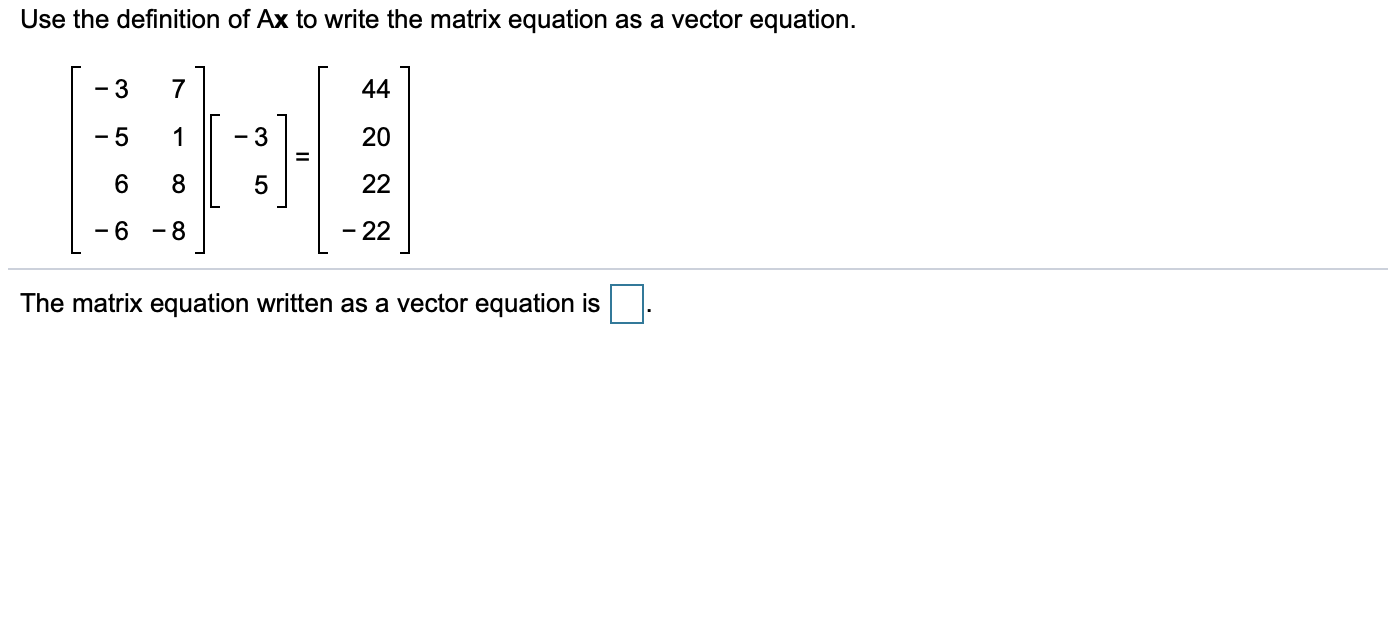Click the entry -8 in matrix A's bottom row
The image size is (1400, 630).
point(171,233)
